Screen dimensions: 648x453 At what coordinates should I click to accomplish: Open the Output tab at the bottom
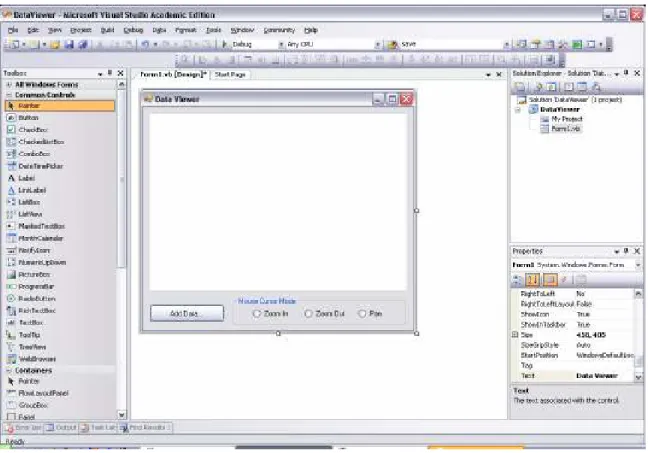click(61, 427)
